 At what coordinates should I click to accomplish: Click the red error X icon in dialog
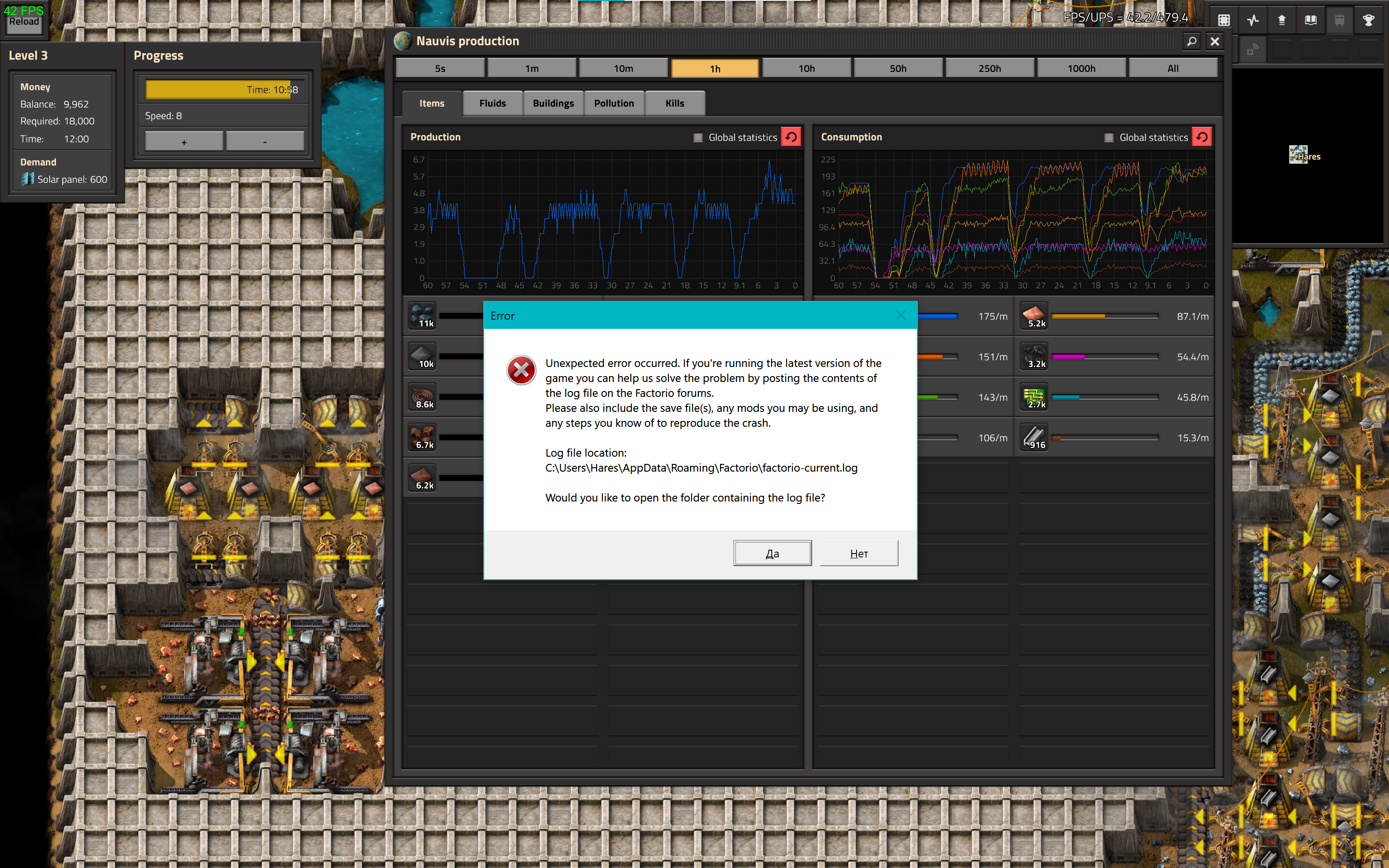[521, 370]
